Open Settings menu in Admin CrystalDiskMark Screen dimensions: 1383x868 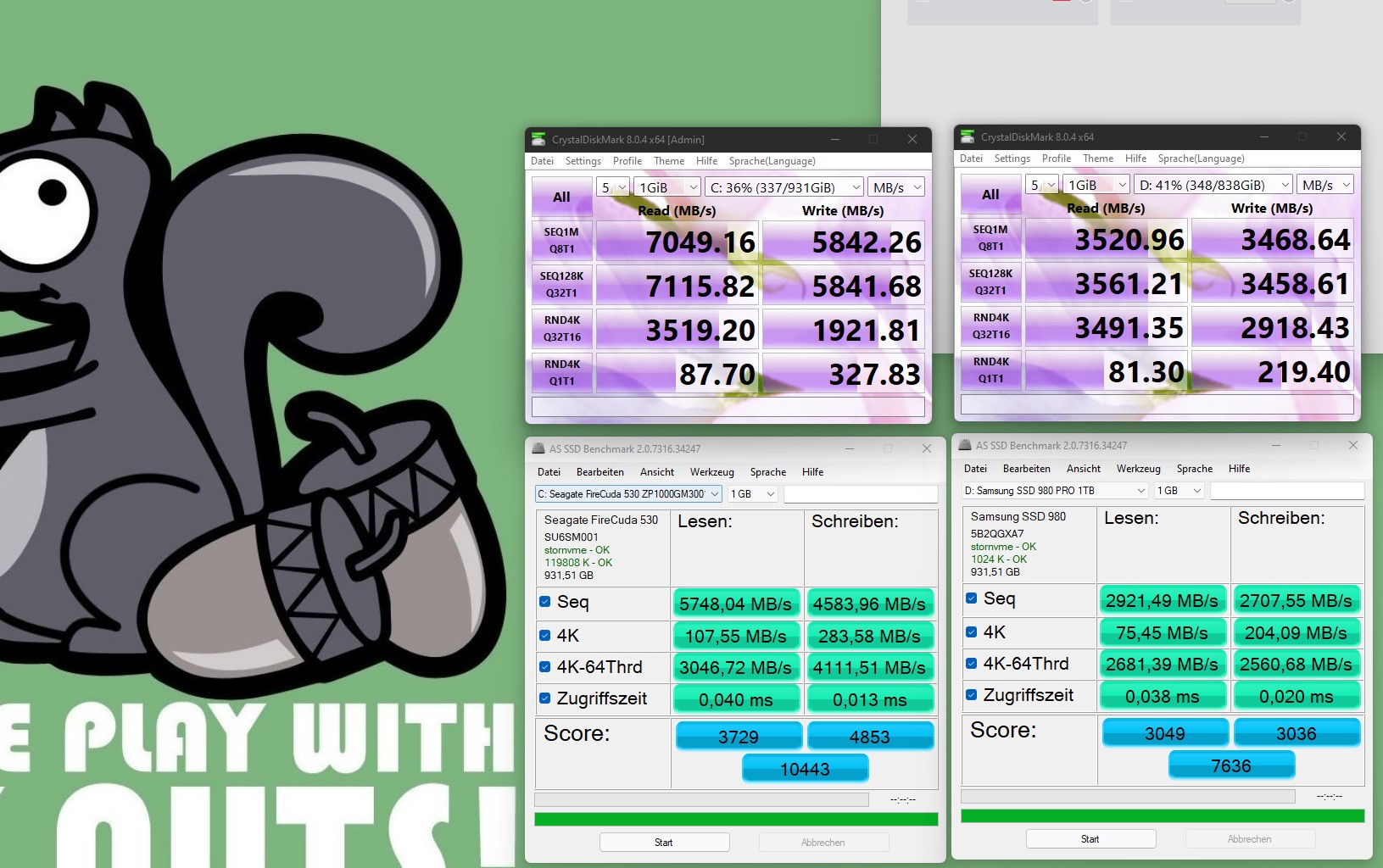pyautogui.click(x=583, y=161)
